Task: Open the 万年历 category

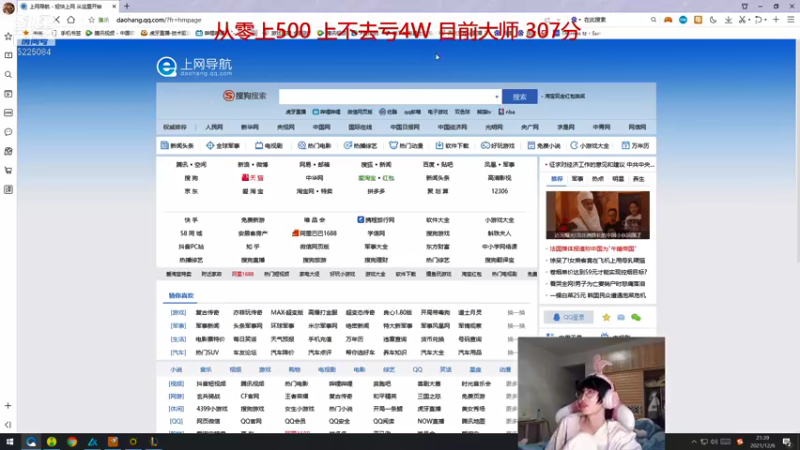Action: pos(635,145)
